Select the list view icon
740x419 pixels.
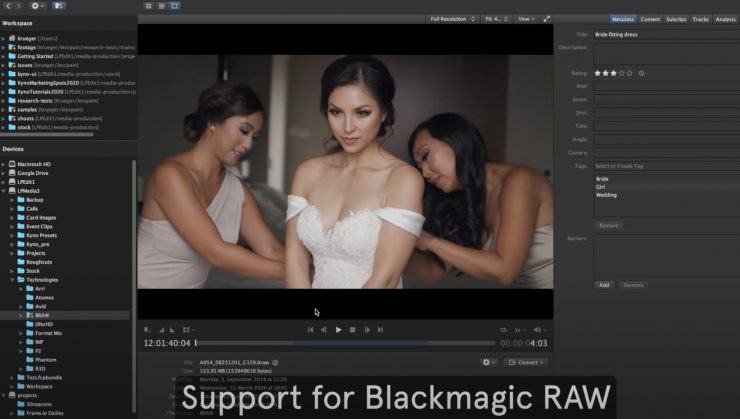[x=162, y=6]
